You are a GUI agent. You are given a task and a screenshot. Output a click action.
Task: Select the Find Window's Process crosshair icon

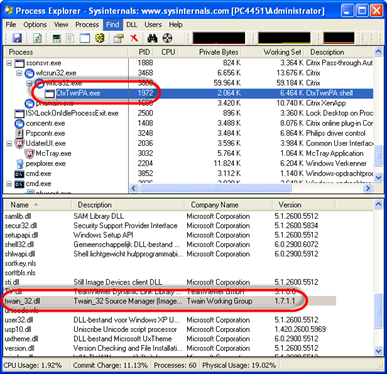pyautogui.click(x=167, y=38)
